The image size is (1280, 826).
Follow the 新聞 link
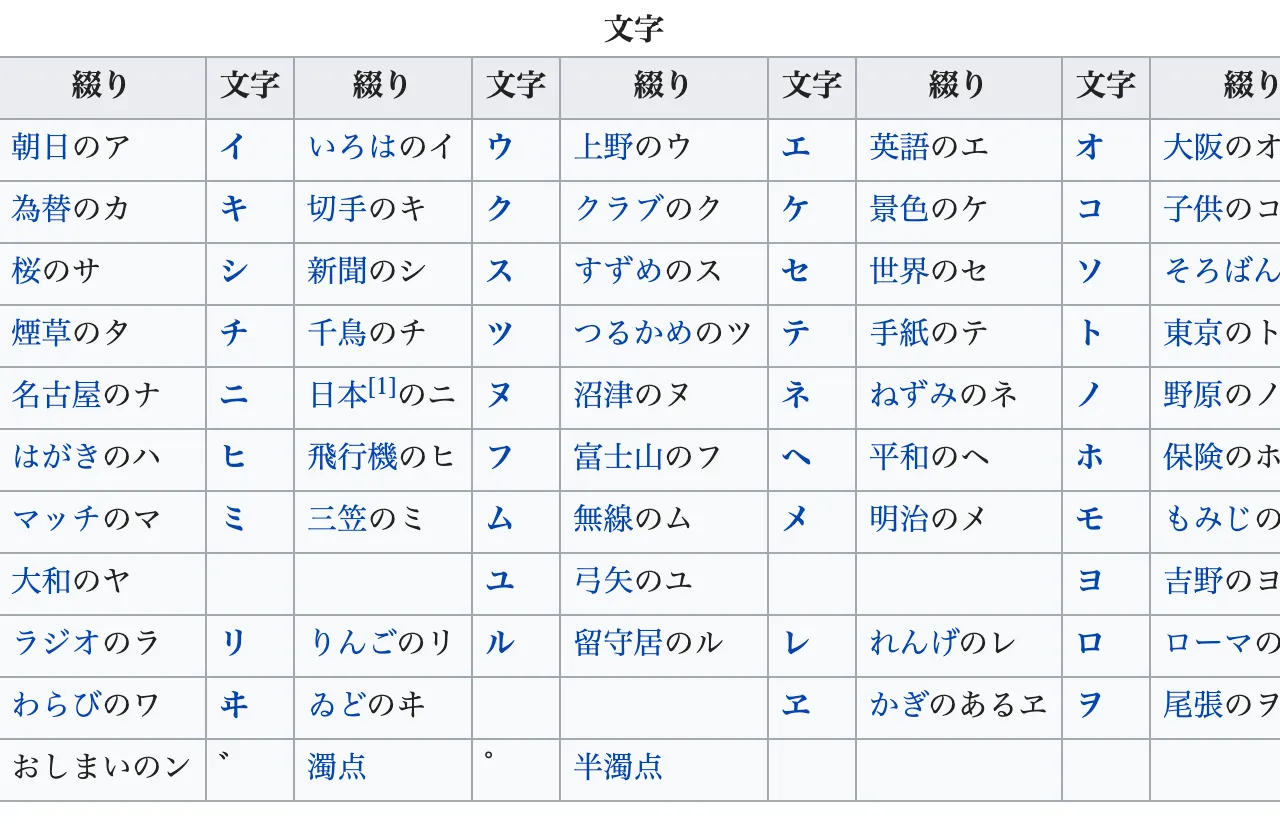(338, 271)
